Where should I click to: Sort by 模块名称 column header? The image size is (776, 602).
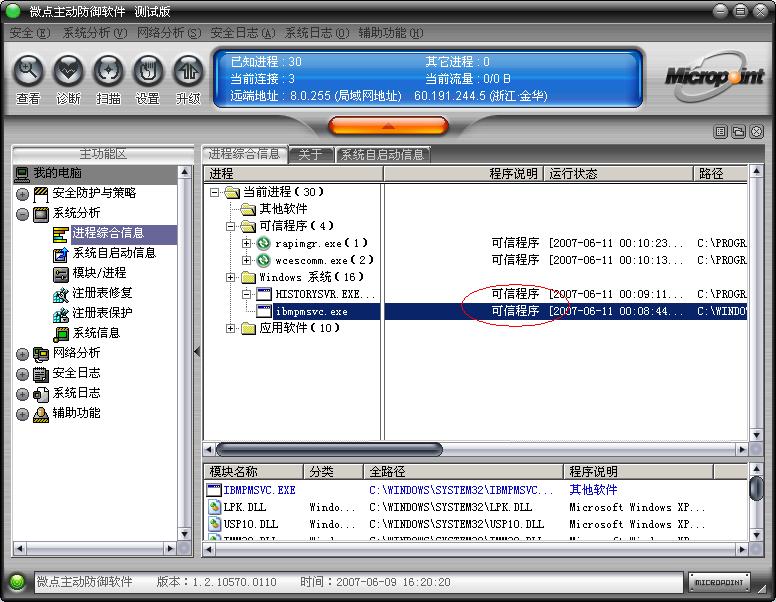[253, 472]
